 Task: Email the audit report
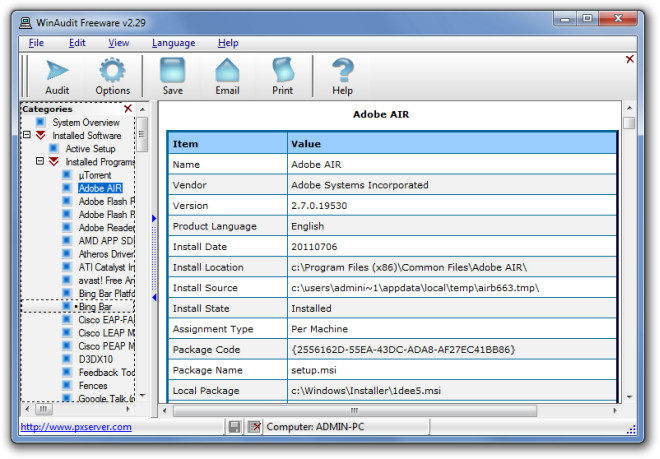coord(227,77)
